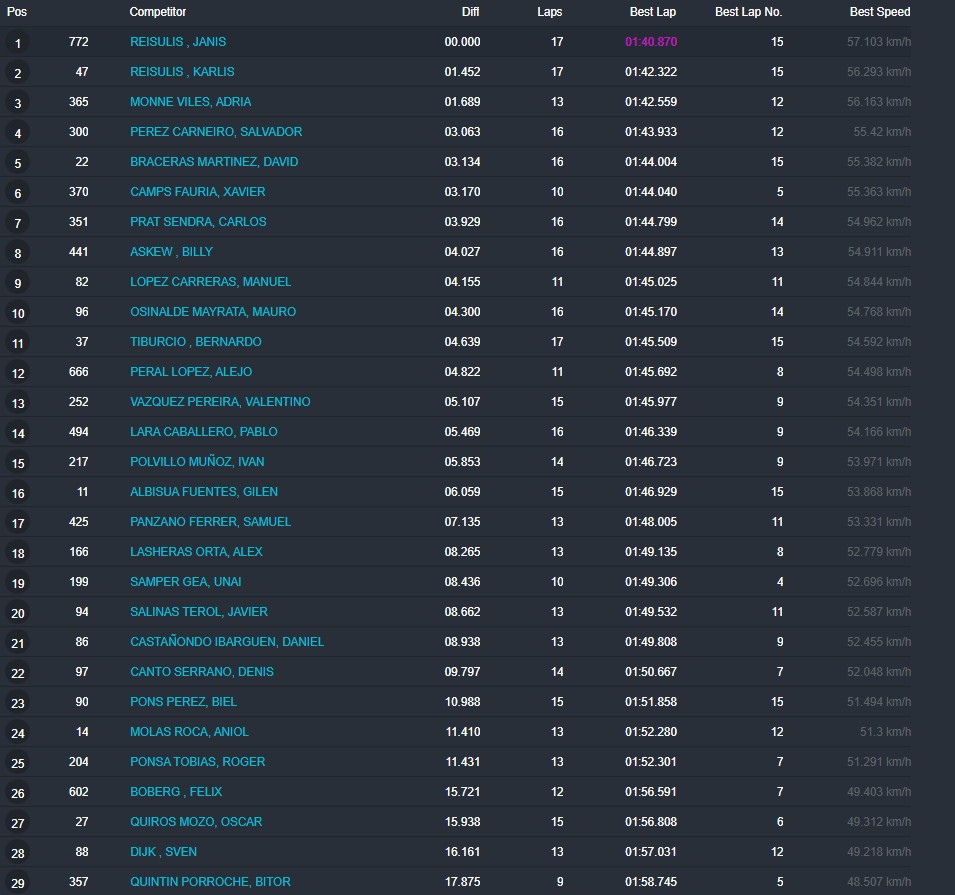Sort by the Laps column header
Image resolution: width=955 pixels, height=895 pixels.
(549, 12)
